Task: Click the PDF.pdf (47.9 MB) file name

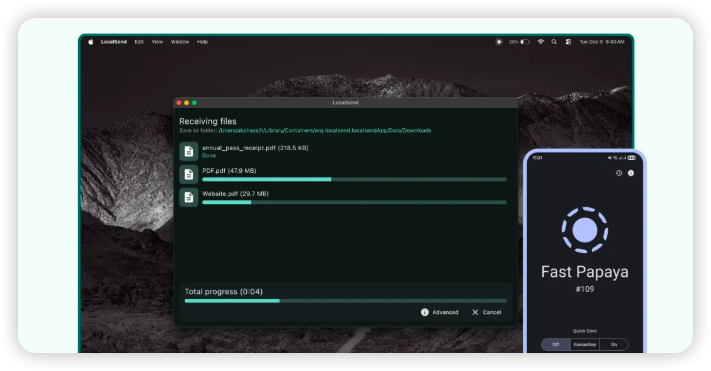Action: coord(229,171)
